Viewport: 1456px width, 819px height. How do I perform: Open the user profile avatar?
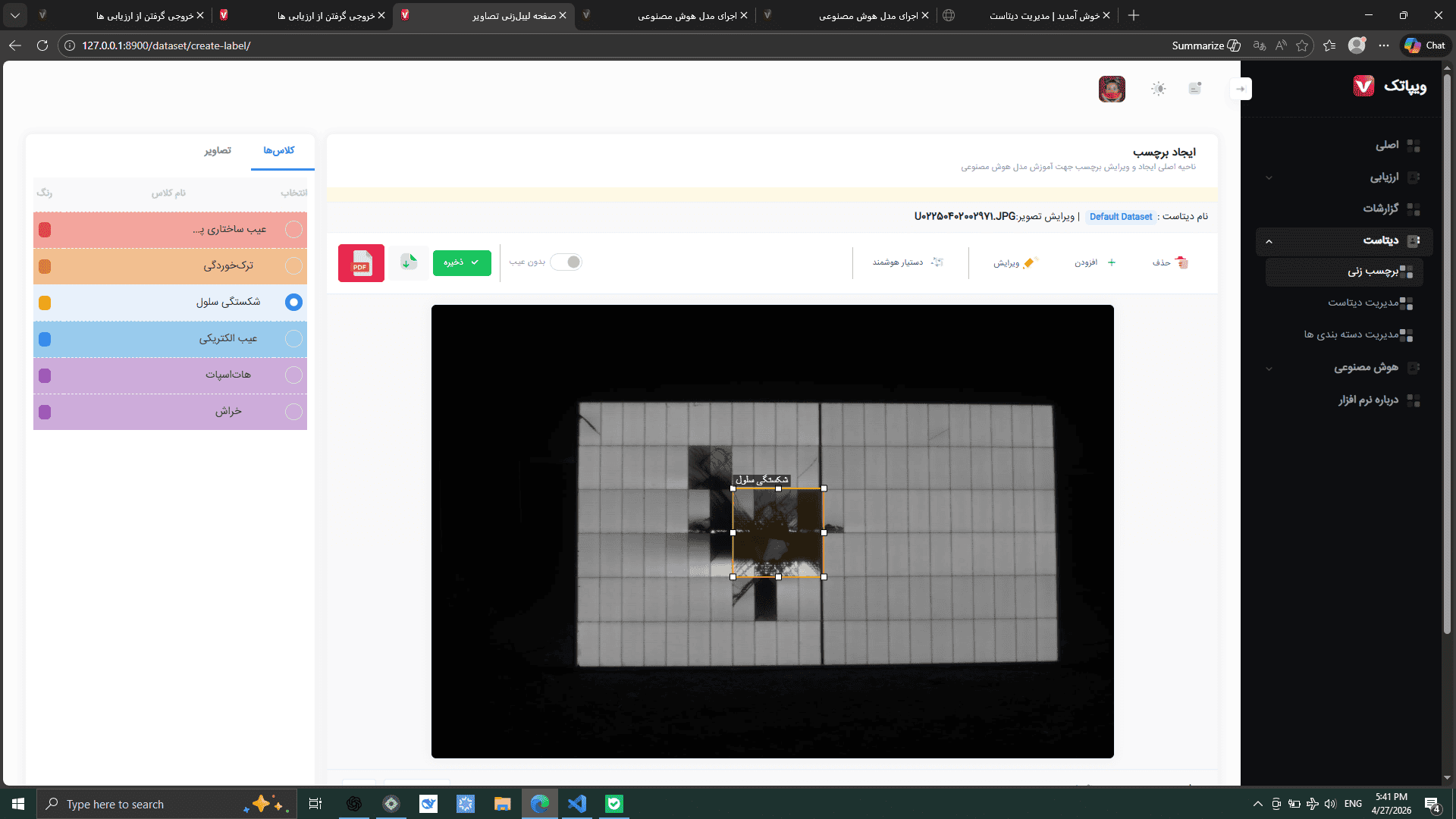[1112, 89]
